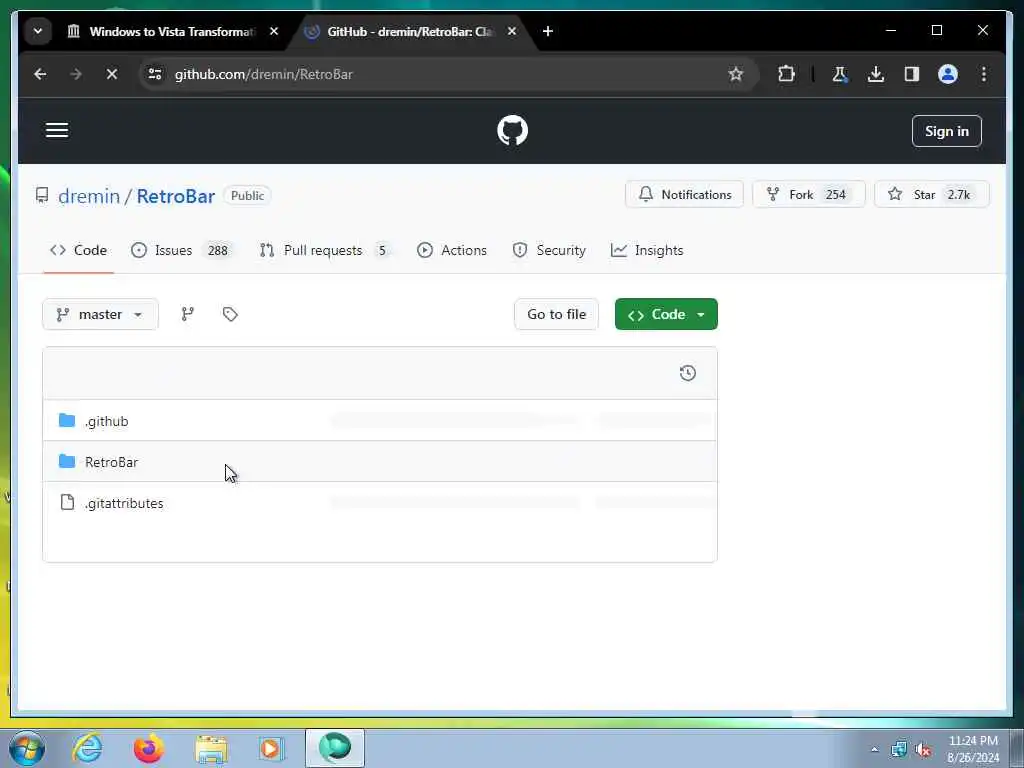1024x768 pixels.
Task: Bookmark this page with the star icon
Action: pos(735,74)
